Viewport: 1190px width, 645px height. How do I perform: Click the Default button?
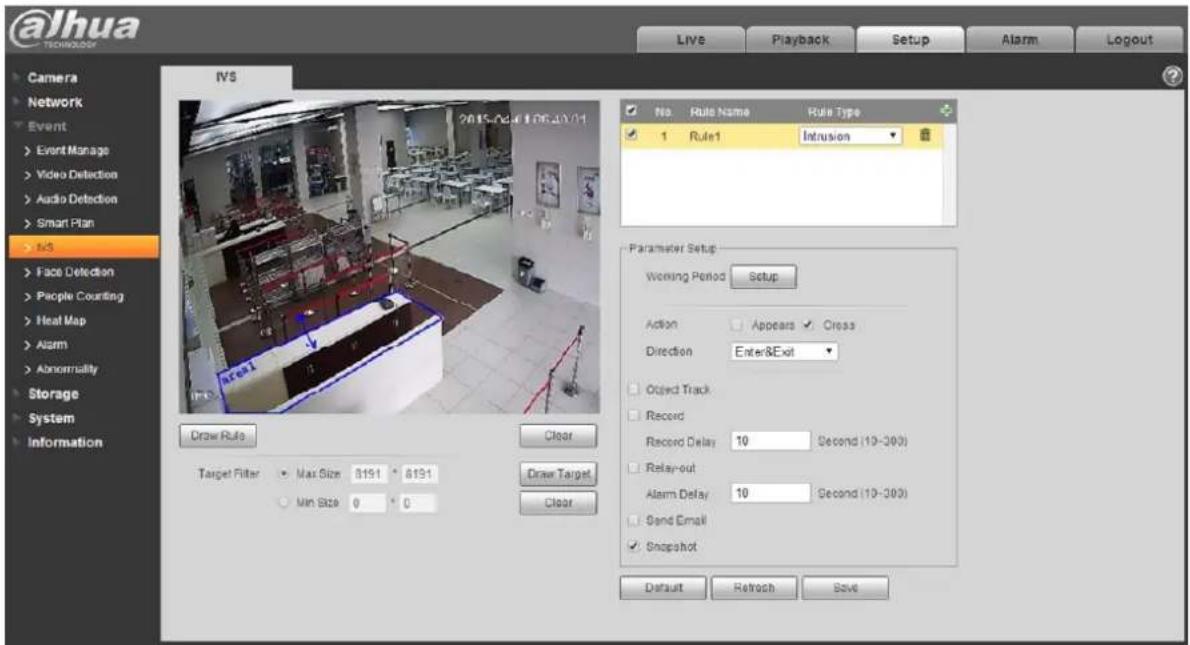(663, 587)
